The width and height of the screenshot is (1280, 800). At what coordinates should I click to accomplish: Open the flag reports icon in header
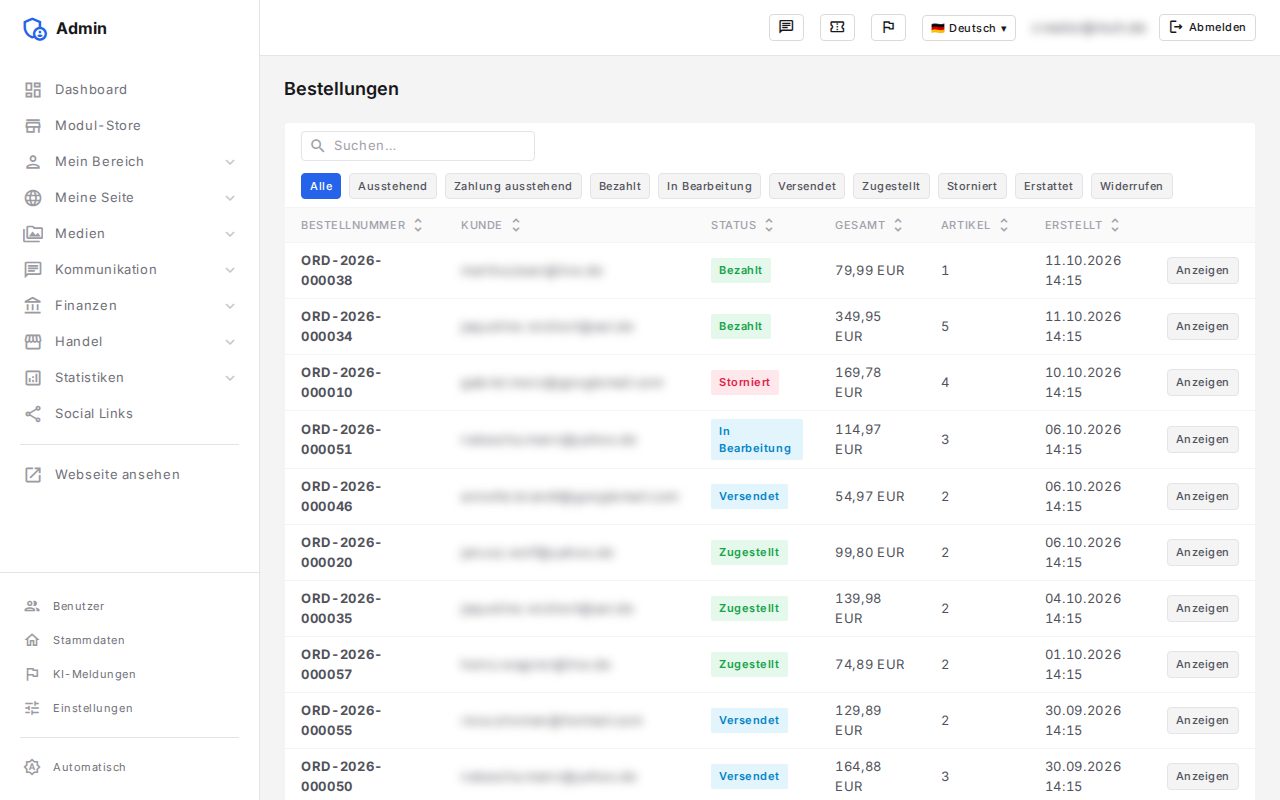click(x=888, y=27)
